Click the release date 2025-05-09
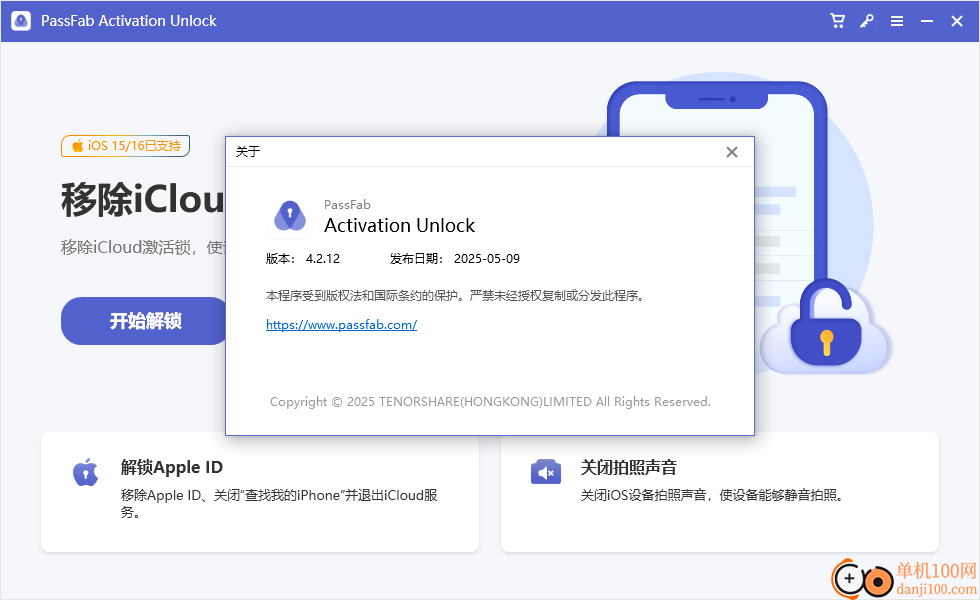The height and width of the screenshot is (600, 980). click(x=487, y=259)
